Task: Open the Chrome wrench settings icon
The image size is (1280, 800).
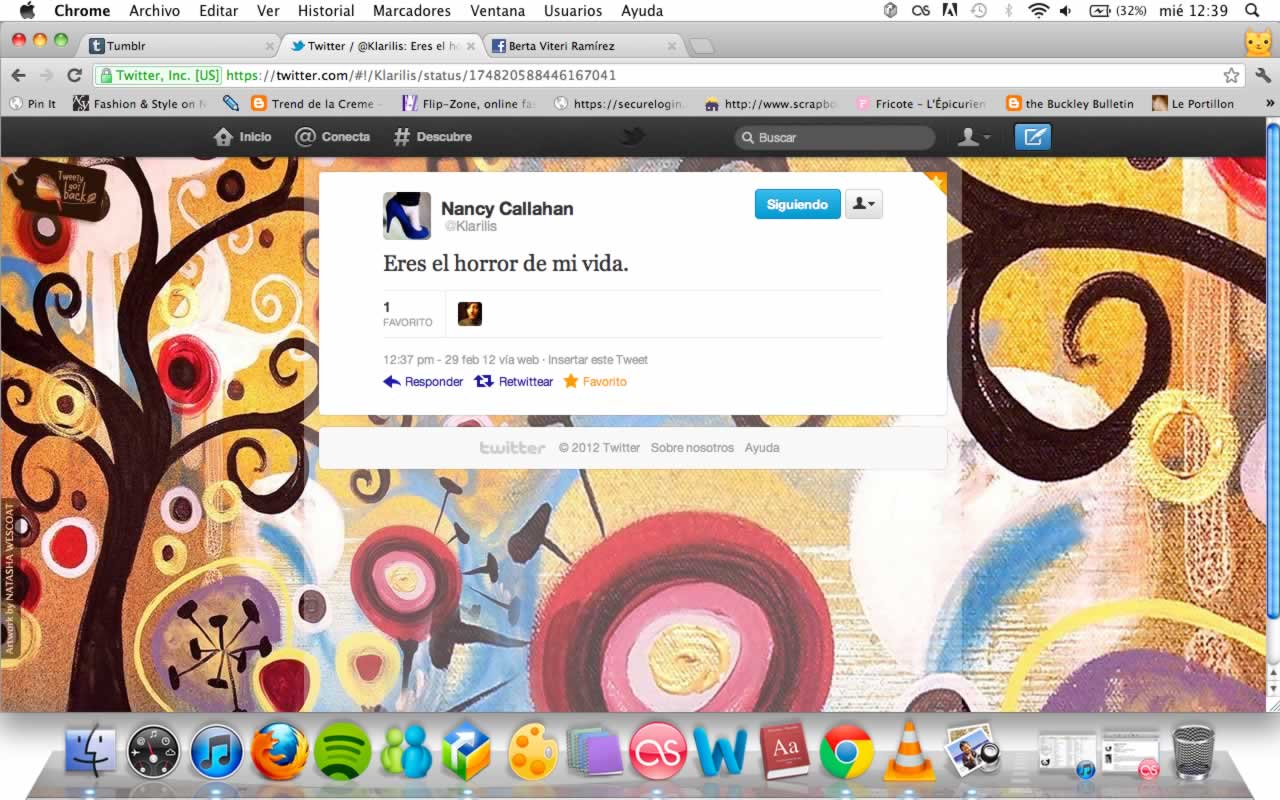Action: 1262,75
